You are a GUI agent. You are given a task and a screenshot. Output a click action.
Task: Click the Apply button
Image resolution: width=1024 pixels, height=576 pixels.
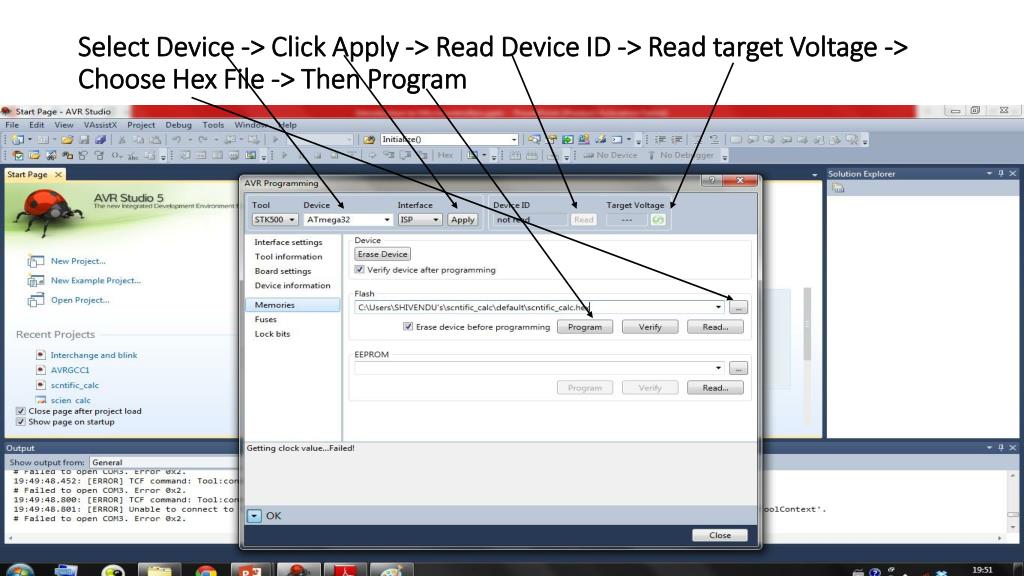(x=462, y=220)
